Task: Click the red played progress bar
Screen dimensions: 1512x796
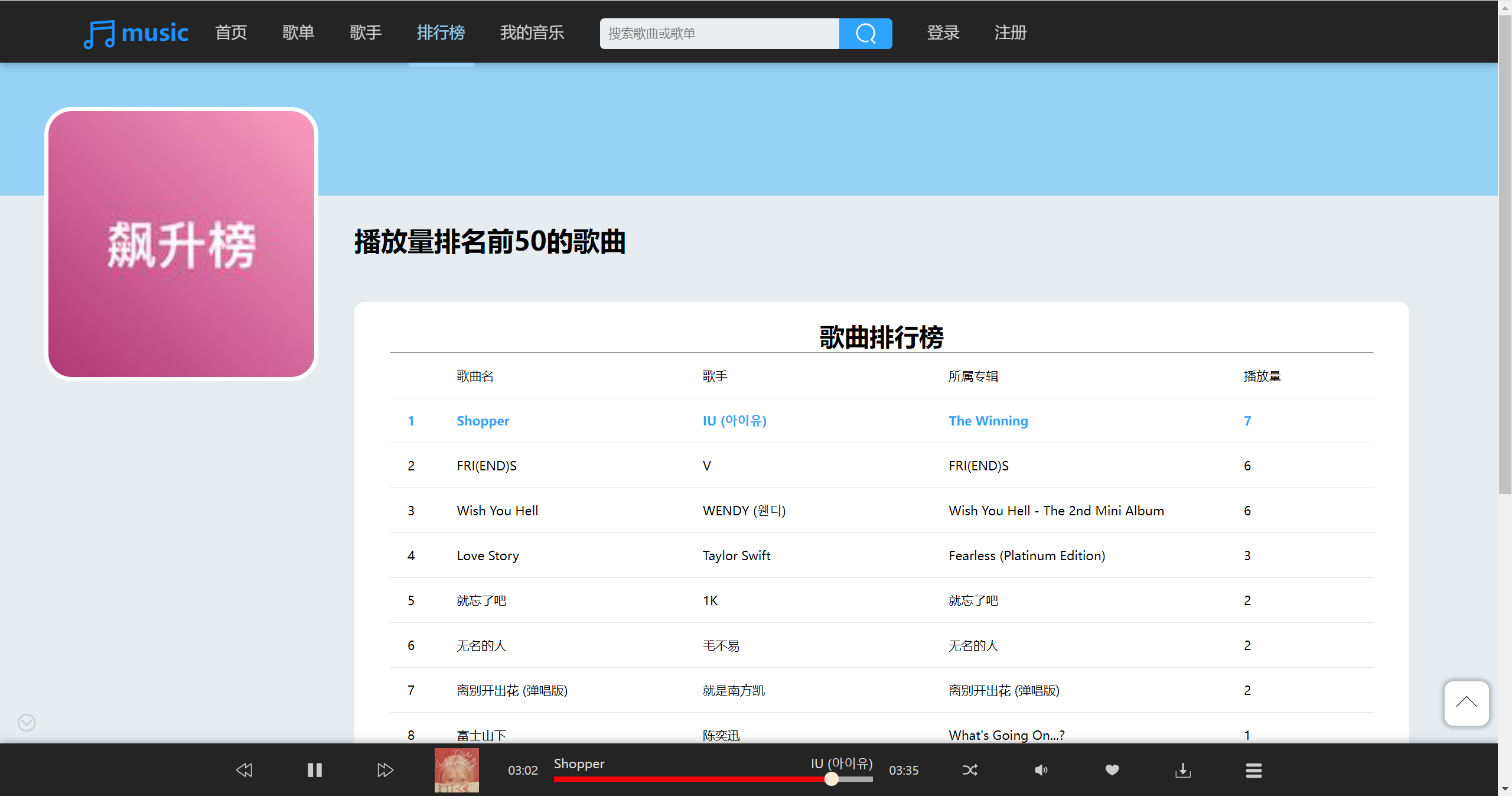Action: [692, 779]
